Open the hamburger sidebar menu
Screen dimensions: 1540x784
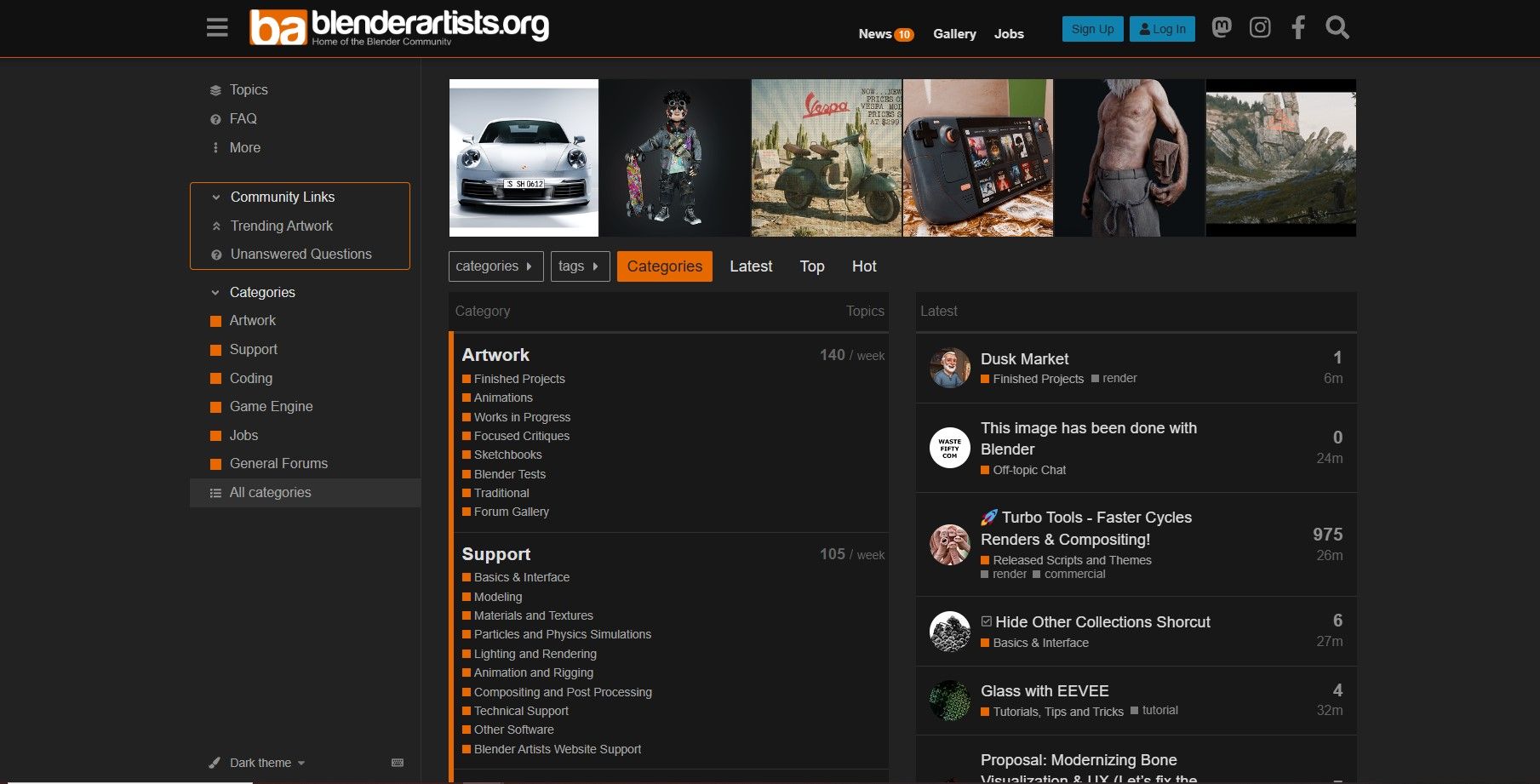[x=217, y=28]
